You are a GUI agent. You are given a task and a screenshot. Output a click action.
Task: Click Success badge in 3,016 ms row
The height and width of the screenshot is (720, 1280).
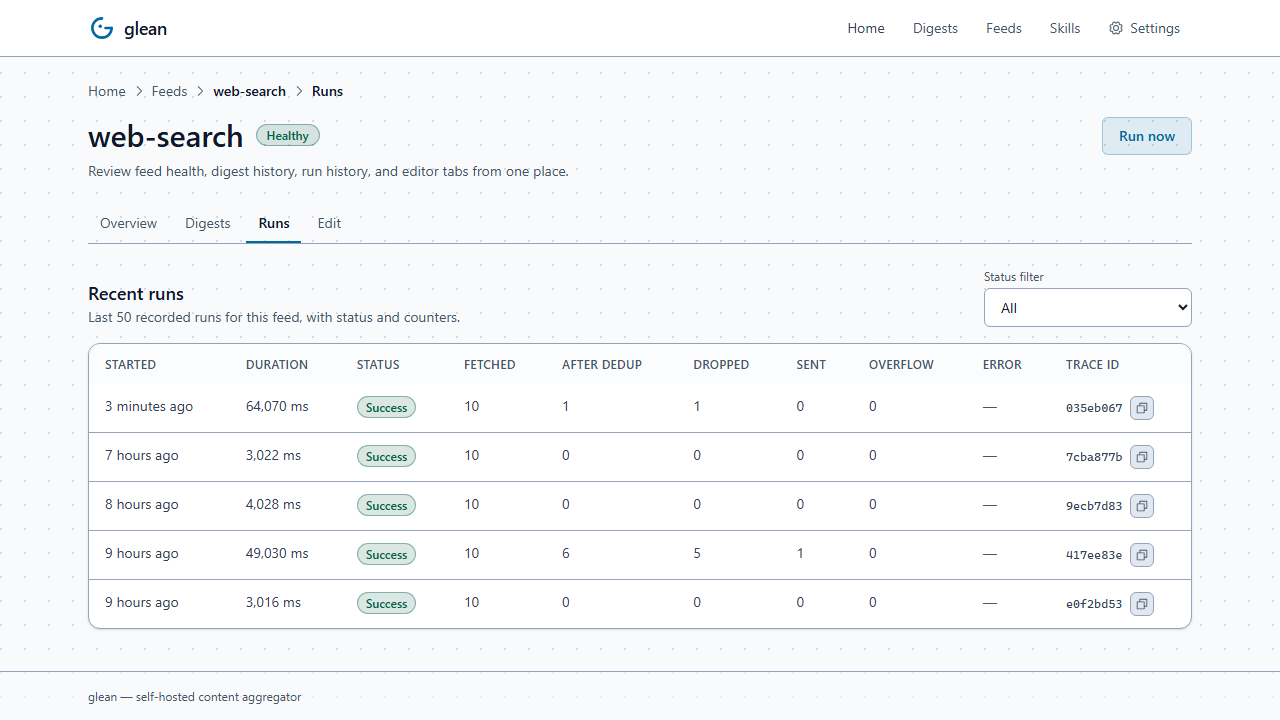point(386,604)
